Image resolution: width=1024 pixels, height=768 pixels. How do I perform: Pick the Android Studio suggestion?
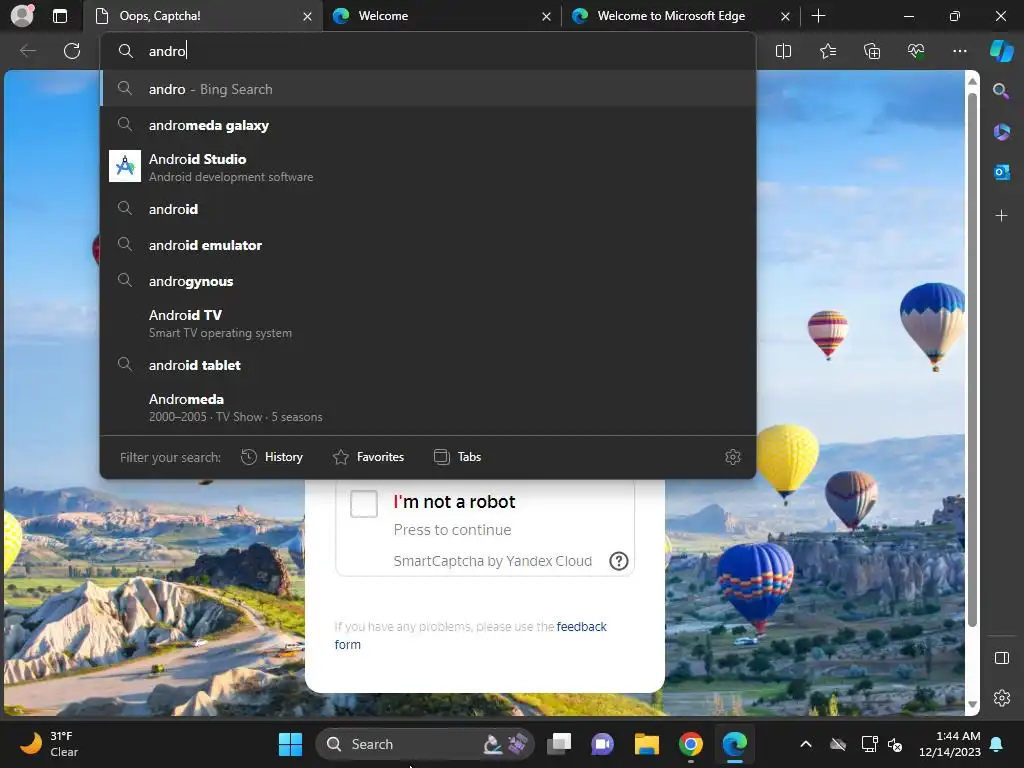[428, 167]
